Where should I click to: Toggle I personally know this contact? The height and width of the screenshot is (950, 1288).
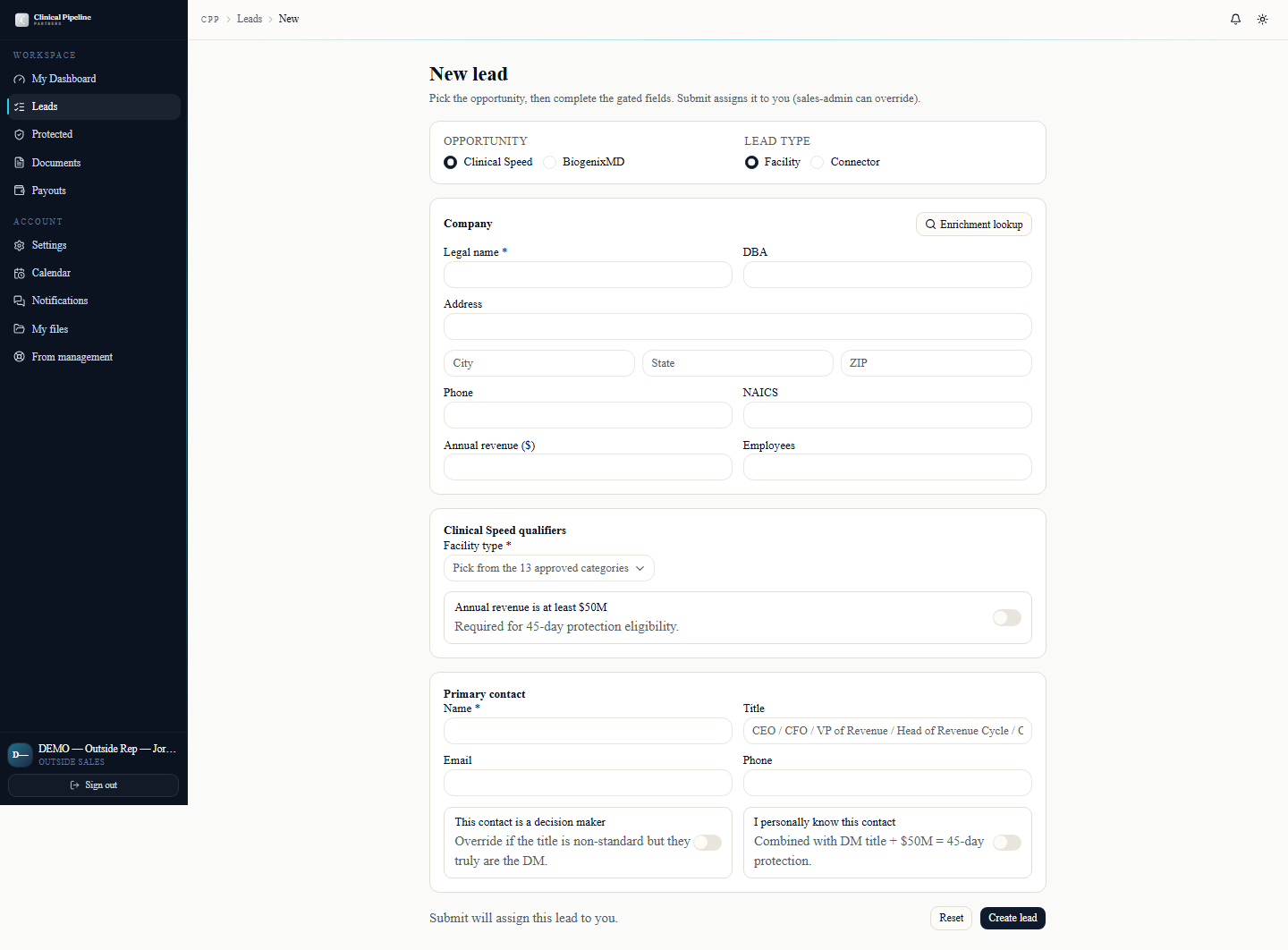(1007, 843)
